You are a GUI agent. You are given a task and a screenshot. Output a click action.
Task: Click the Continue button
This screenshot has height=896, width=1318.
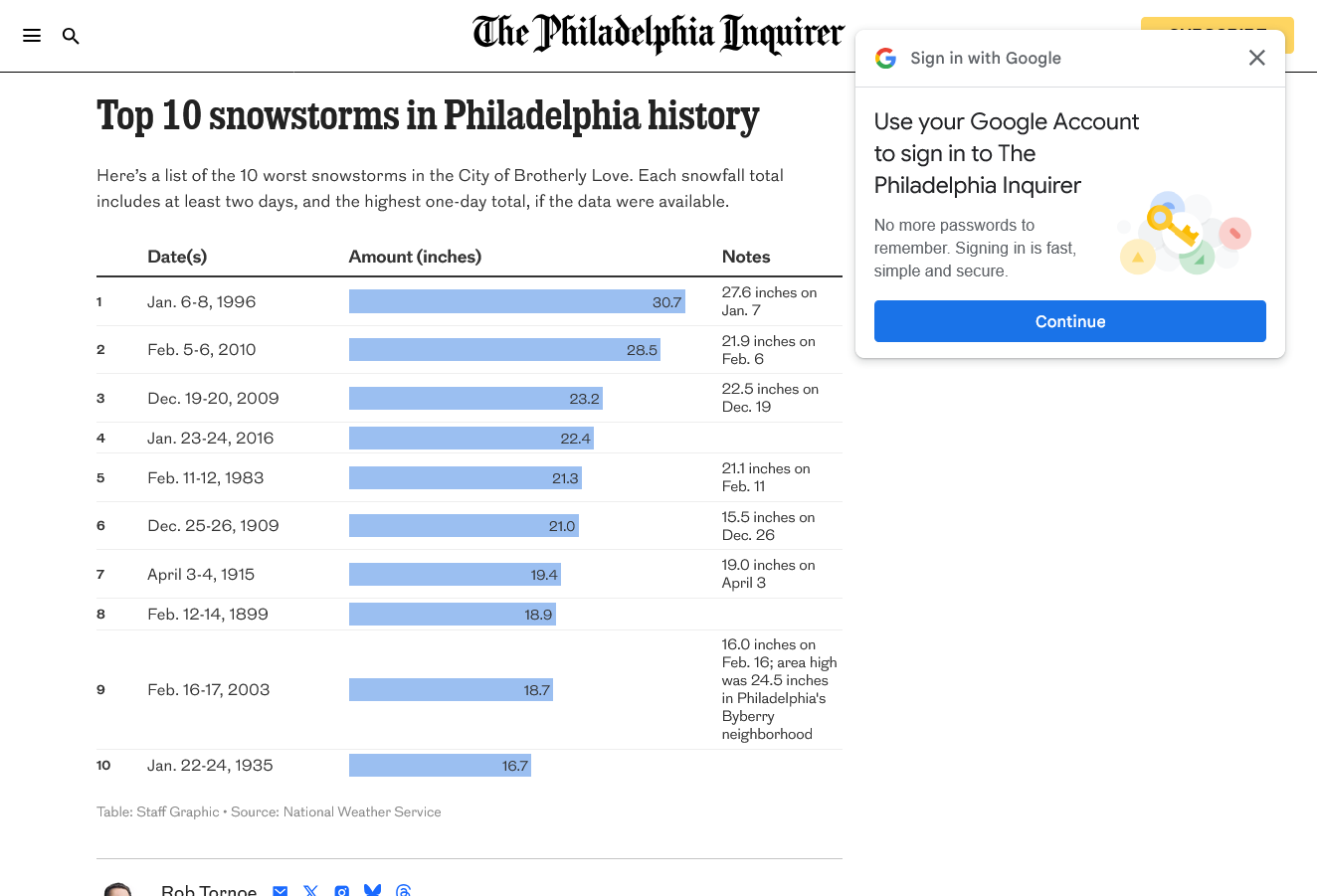pyautogui.click(x=1069, y=321)
